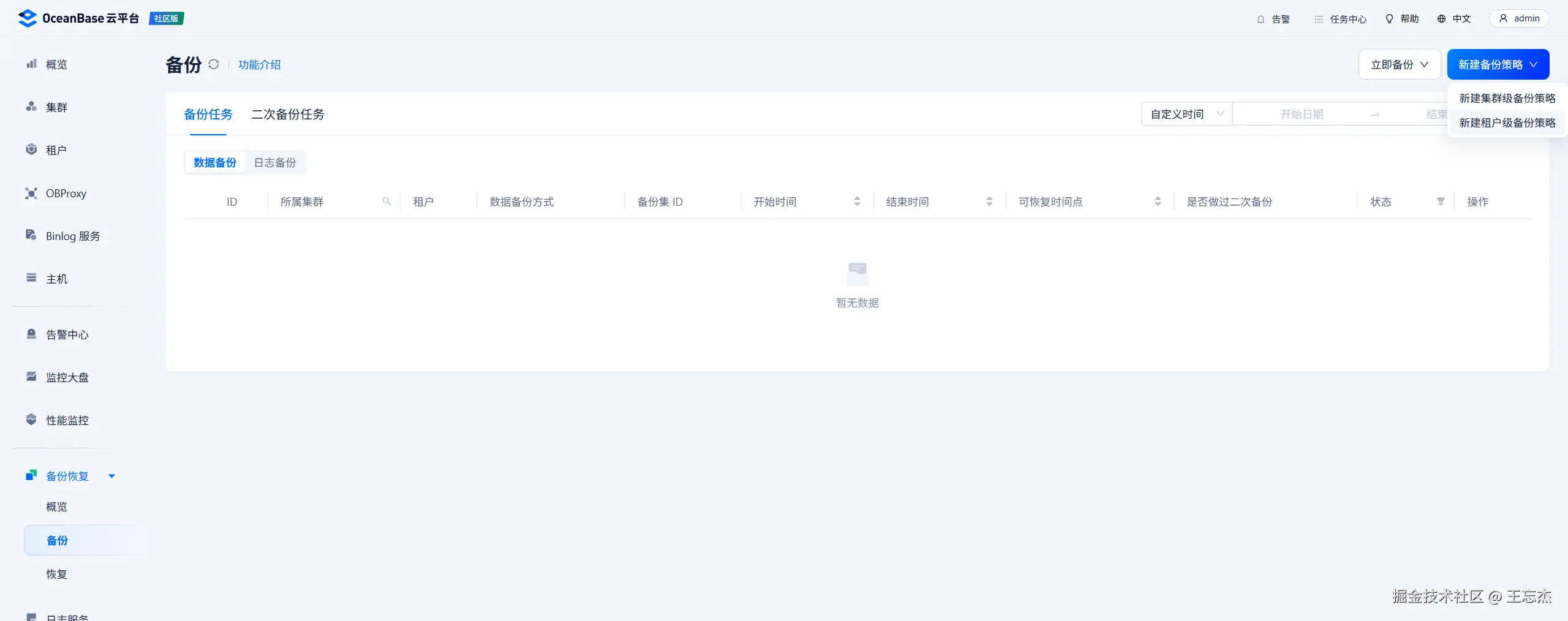Click the 帮助 label
The height and width of the screenshot is (621, 1568).
coord(1409,19)
